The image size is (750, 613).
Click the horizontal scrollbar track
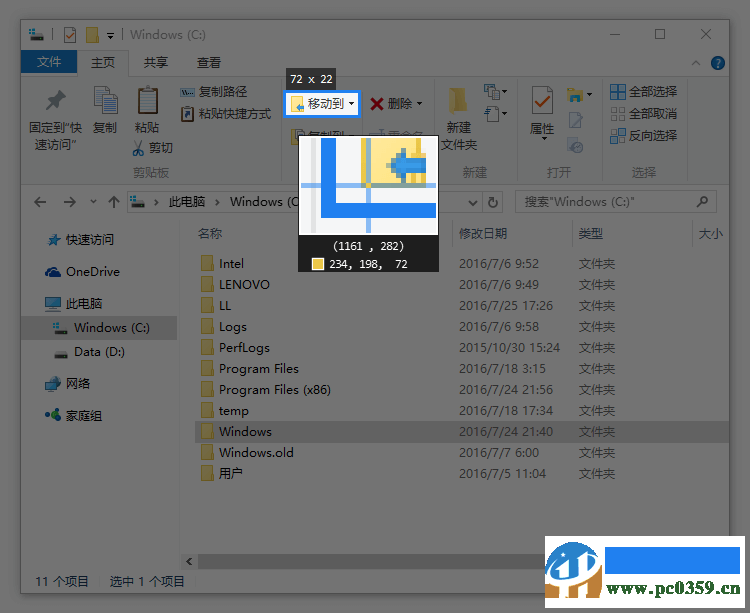(x=371, y=561)
